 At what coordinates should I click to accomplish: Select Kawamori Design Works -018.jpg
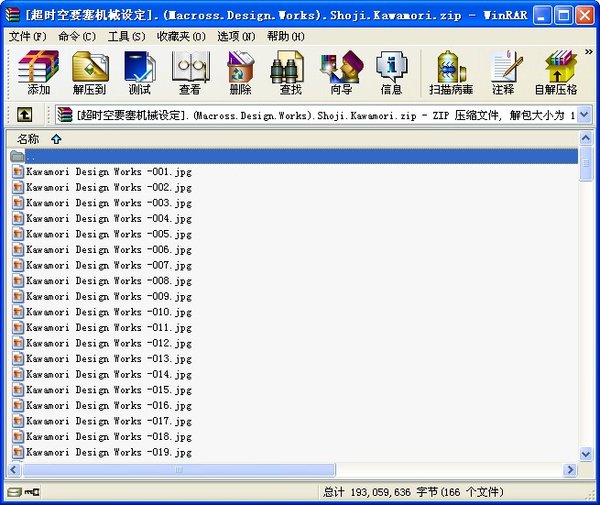point(102,437)
